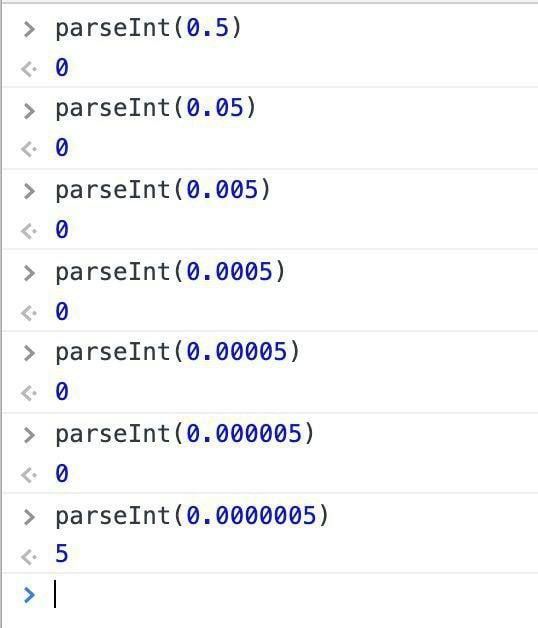Click the output arrow beside result 5

(x=29, y=557)
